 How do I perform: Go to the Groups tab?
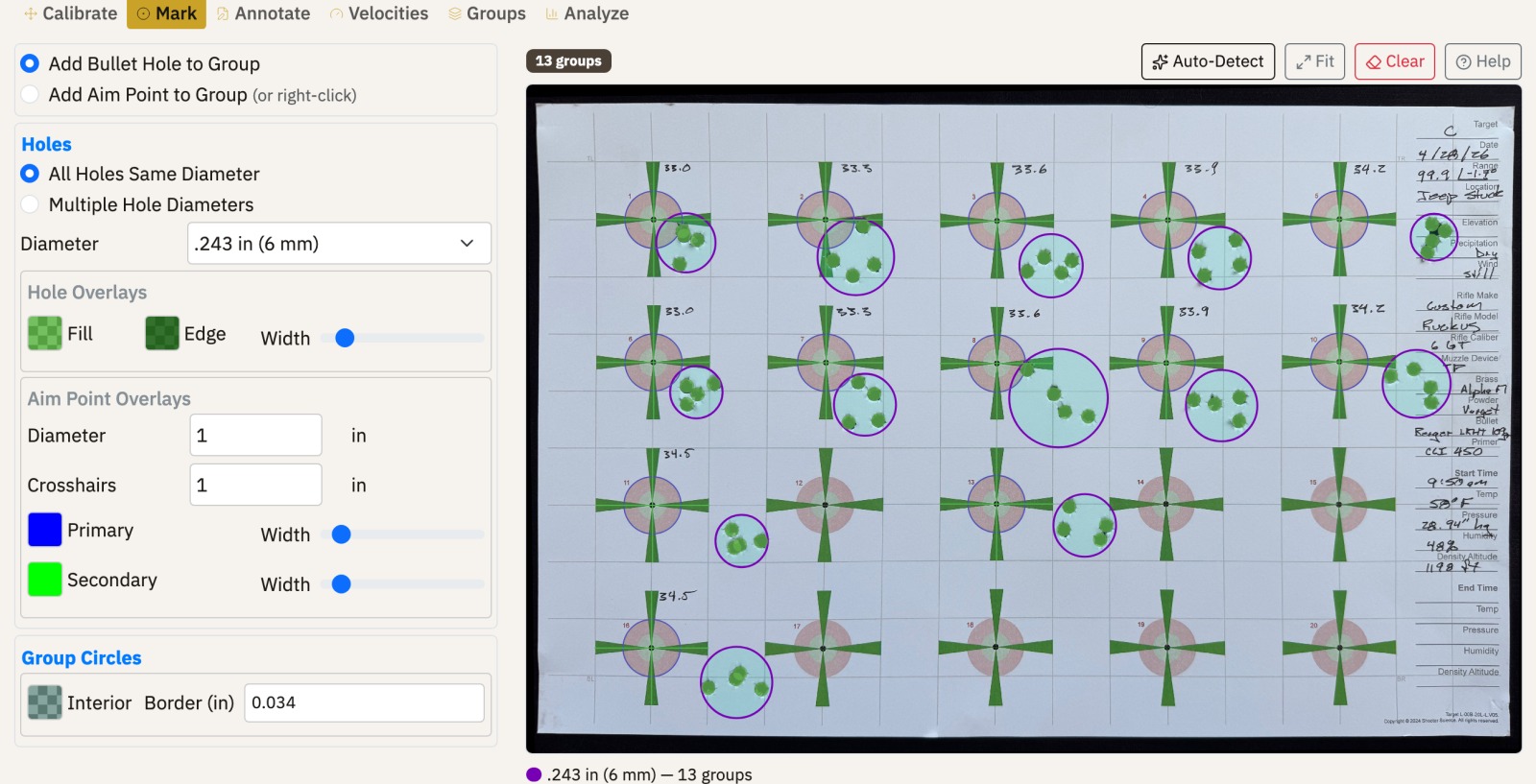click(x=487, y=13)
